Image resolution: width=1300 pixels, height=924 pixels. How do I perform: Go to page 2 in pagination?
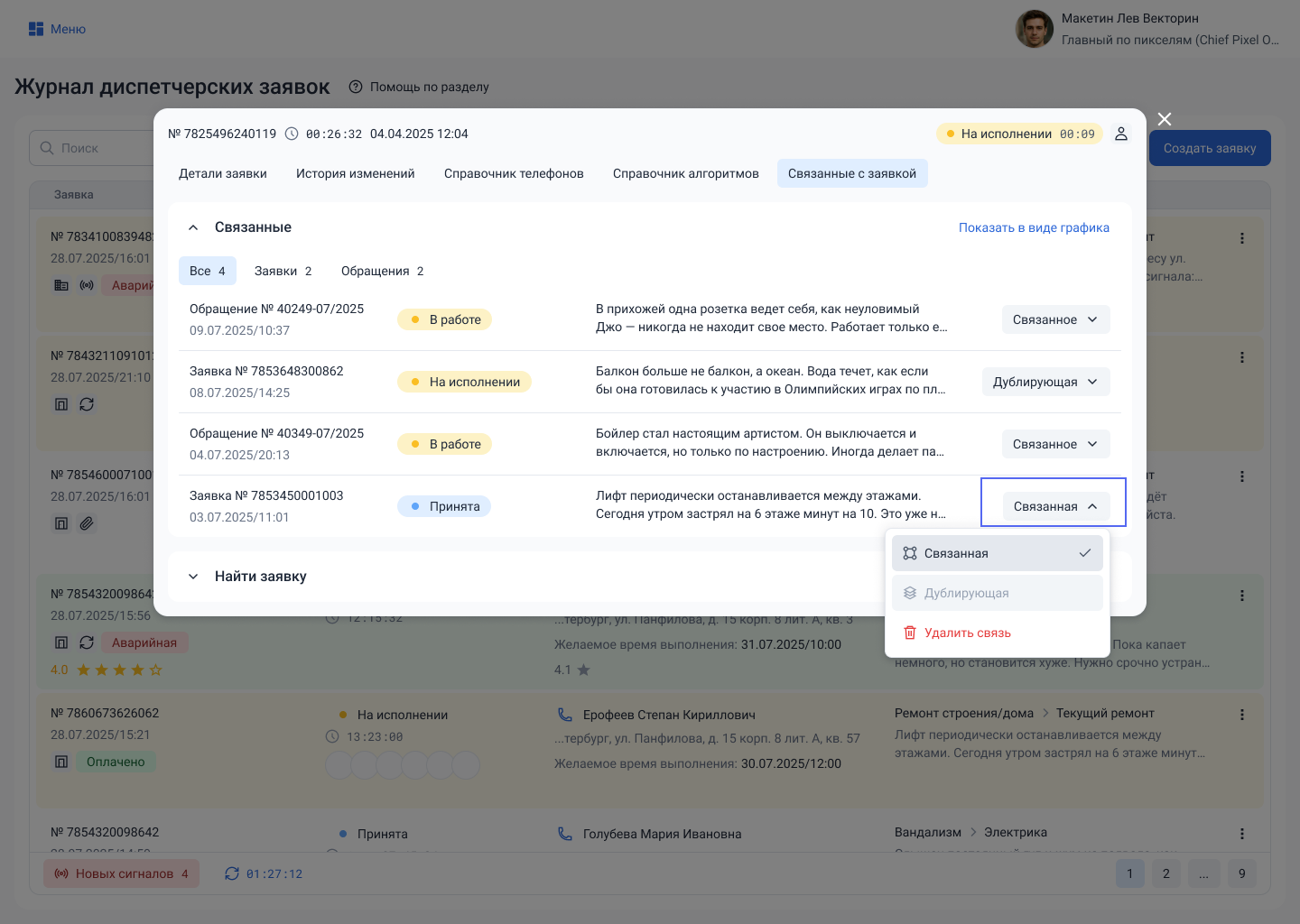[x=1165, y=873]
